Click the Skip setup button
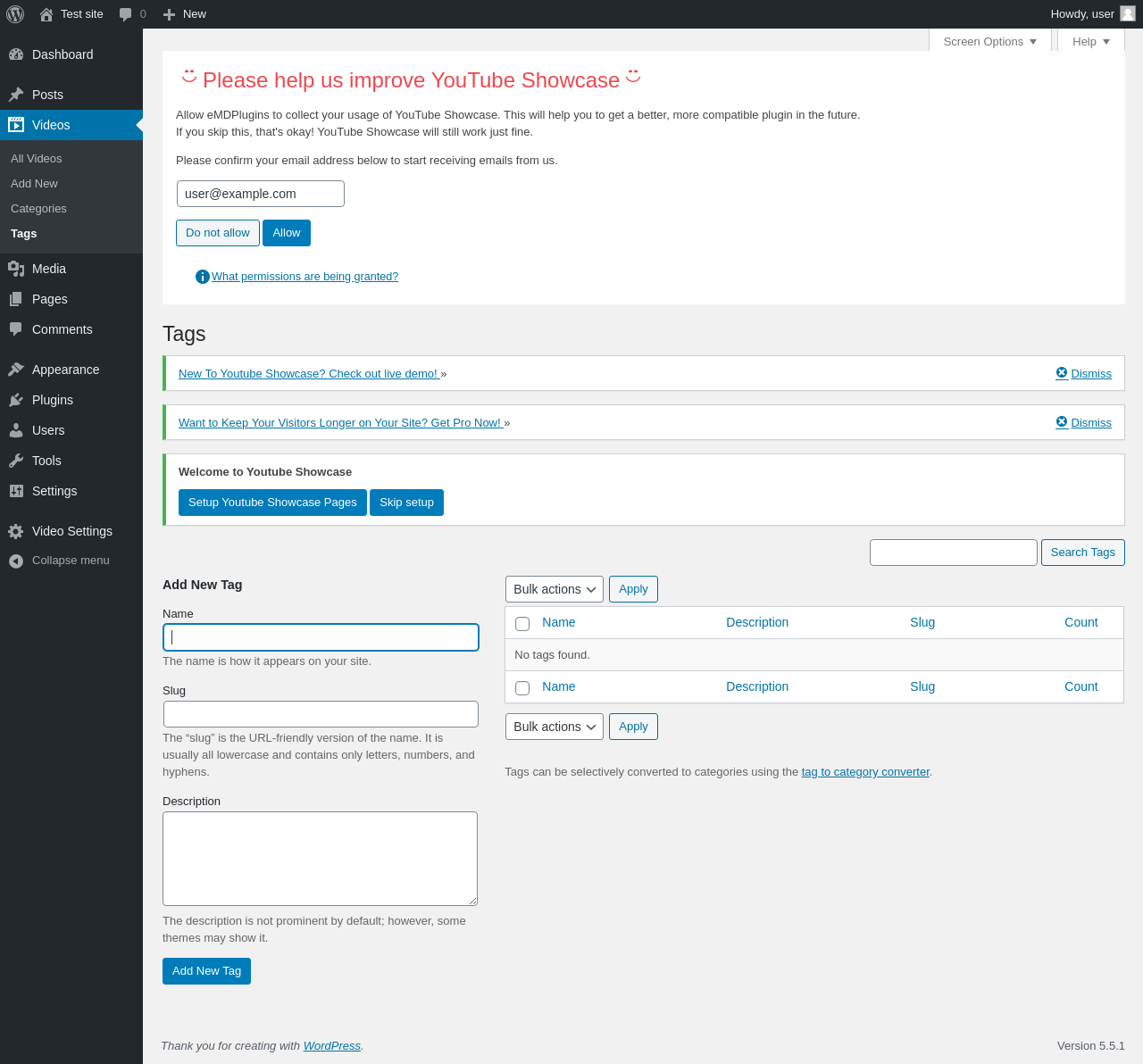 406,503
